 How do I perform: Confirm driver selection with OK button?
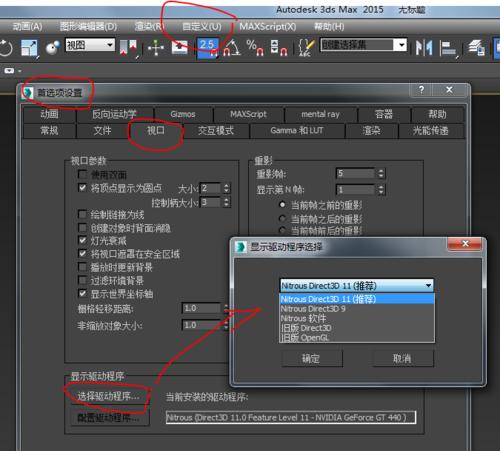pyautogui.click(x=311, y=359)
